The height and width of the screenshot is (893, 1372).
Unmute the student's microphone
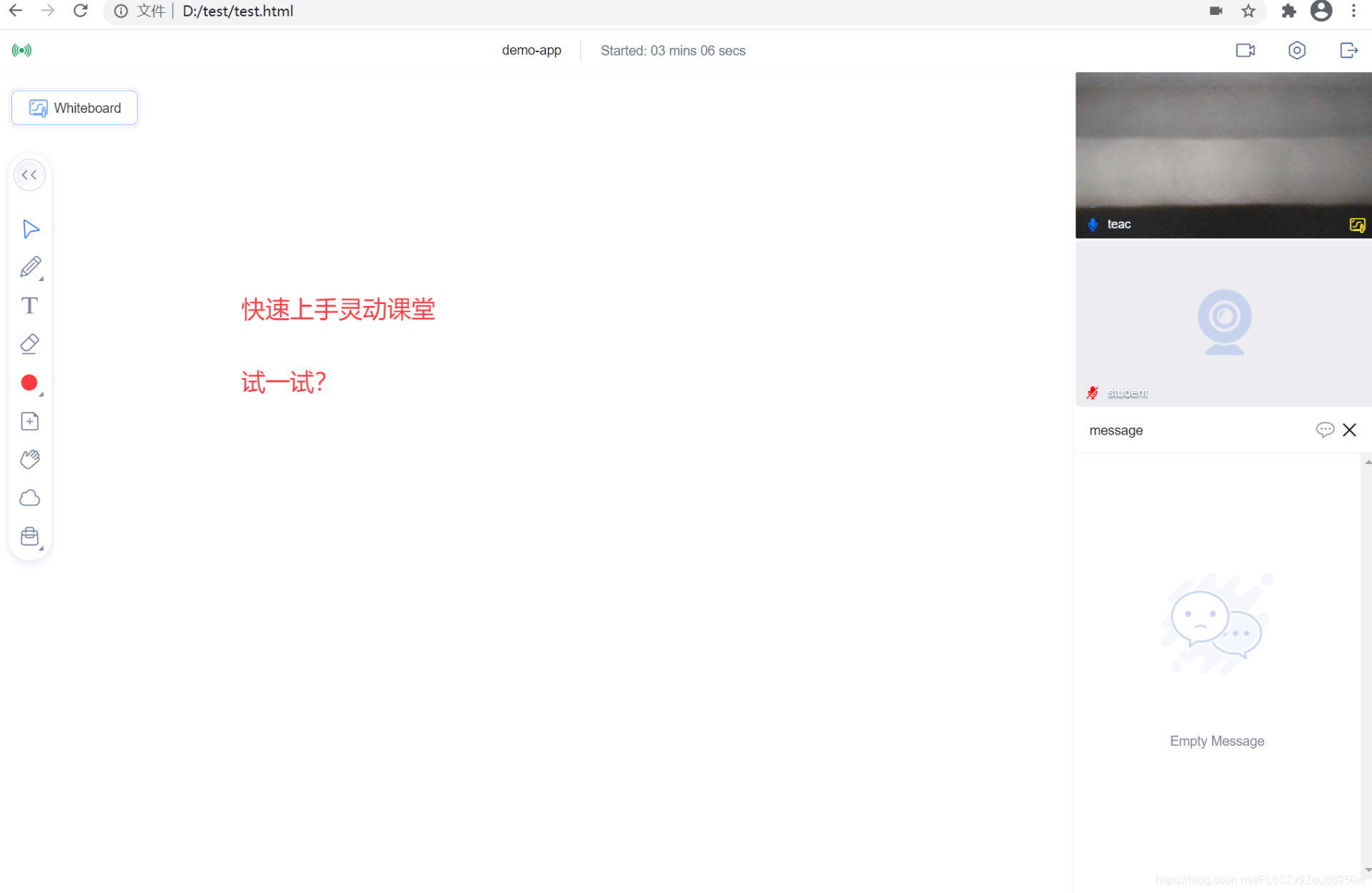click(x=1092, y=392)
